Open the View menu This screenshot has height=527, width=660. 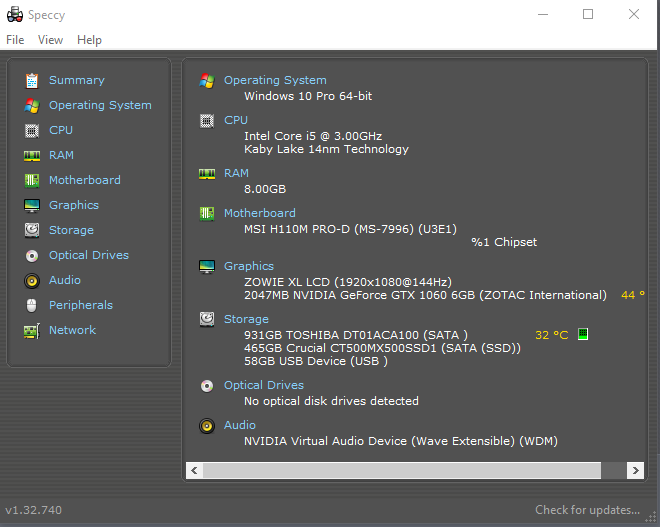51,40
